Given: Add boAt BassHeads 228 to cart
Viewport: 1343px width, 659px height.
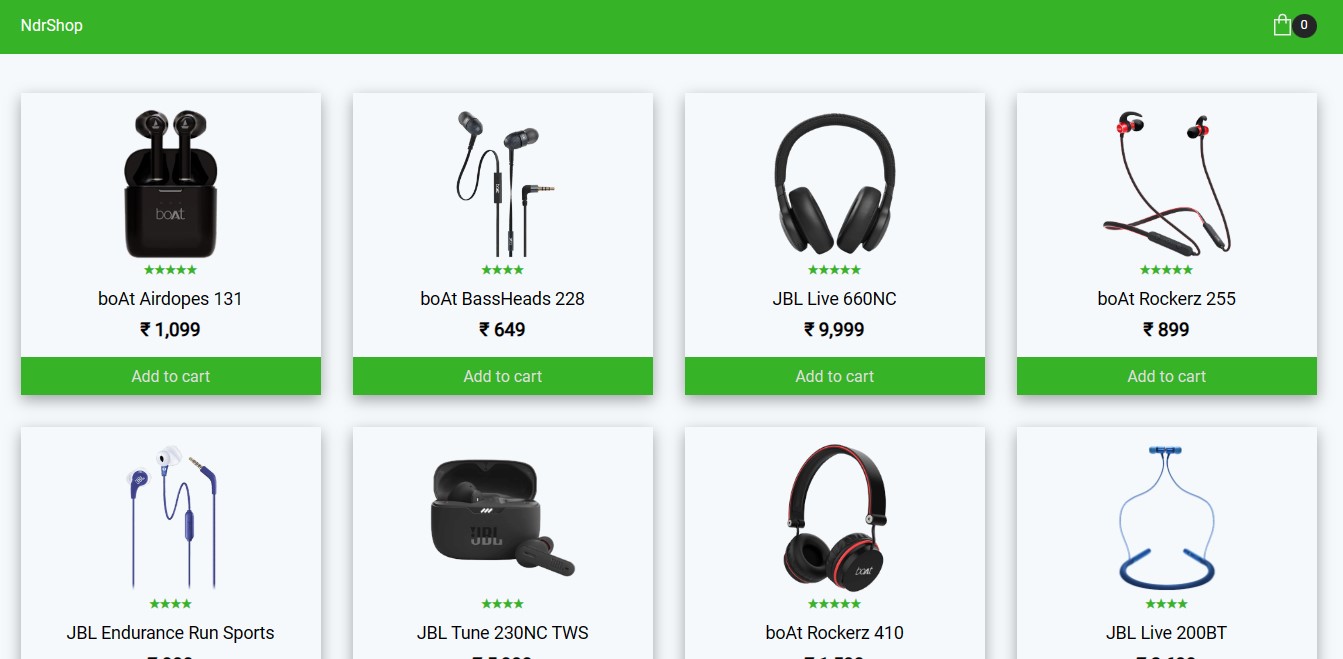Looking at the screenshot, I should (x=503, y=376).
